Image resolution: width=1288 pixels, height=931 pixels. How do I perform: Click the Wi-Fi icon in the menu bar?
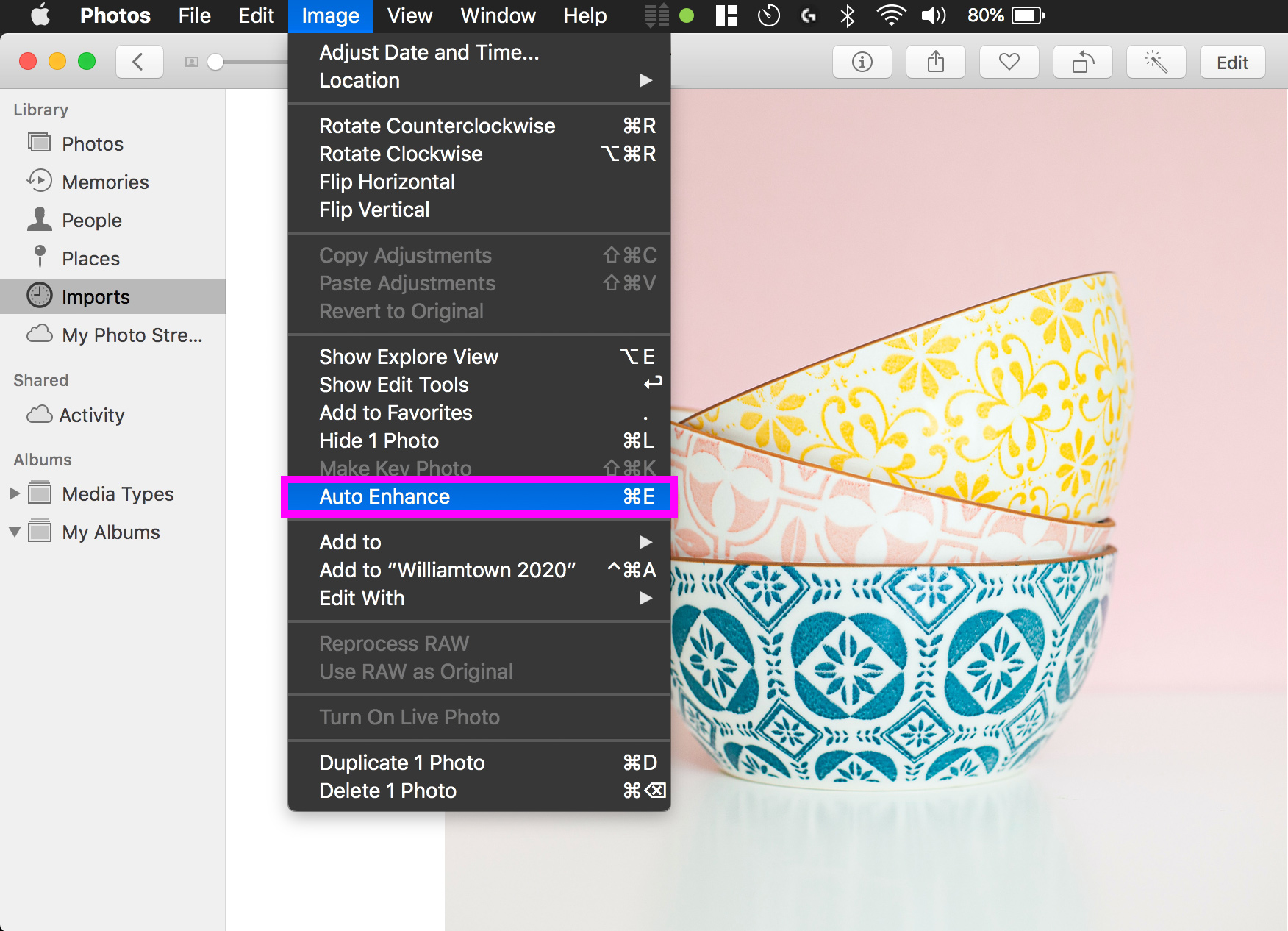(x=891, y=15)
